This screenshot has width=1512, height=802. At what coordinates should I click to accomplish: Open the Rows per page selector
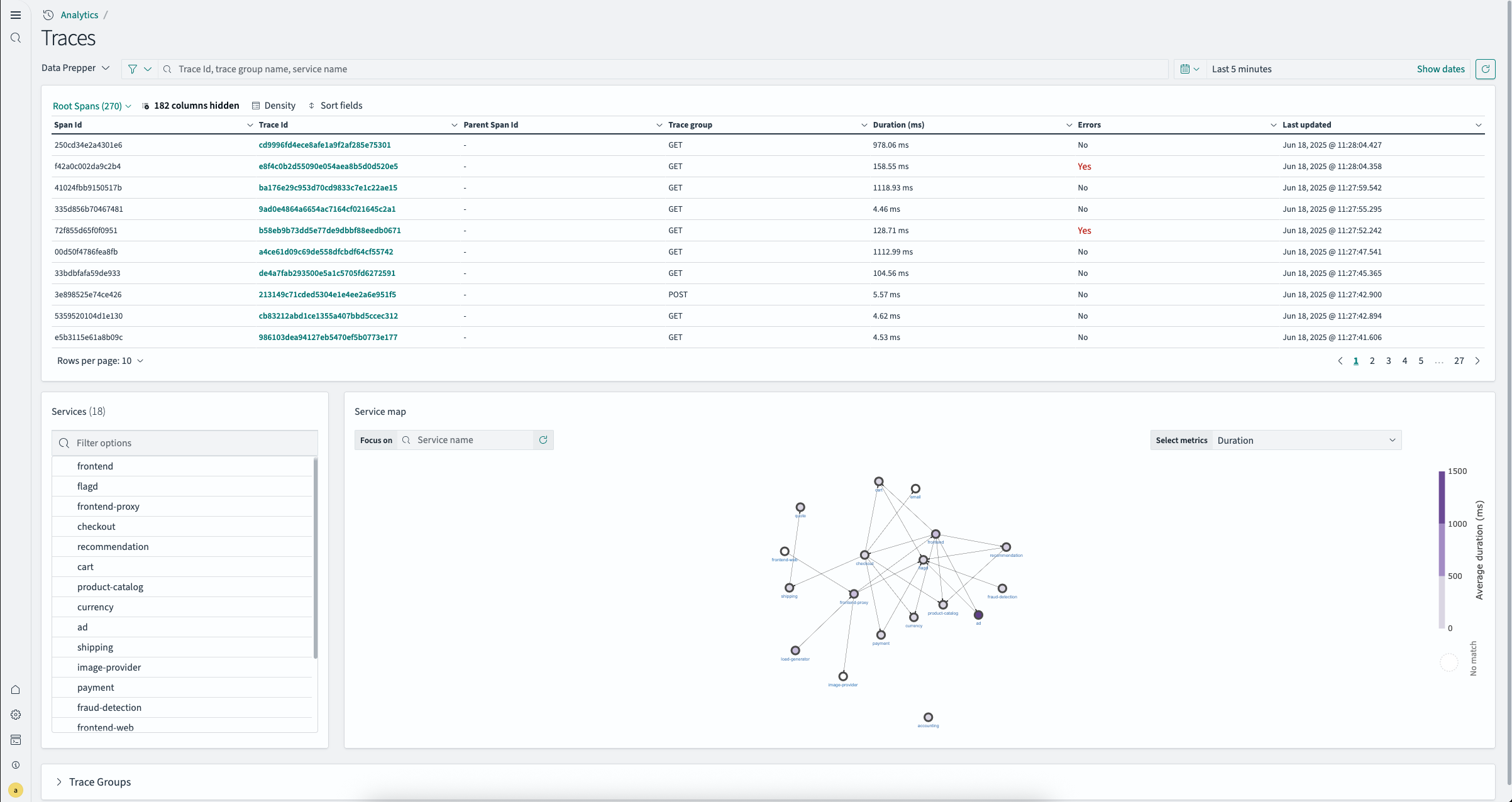coord(100,361)
